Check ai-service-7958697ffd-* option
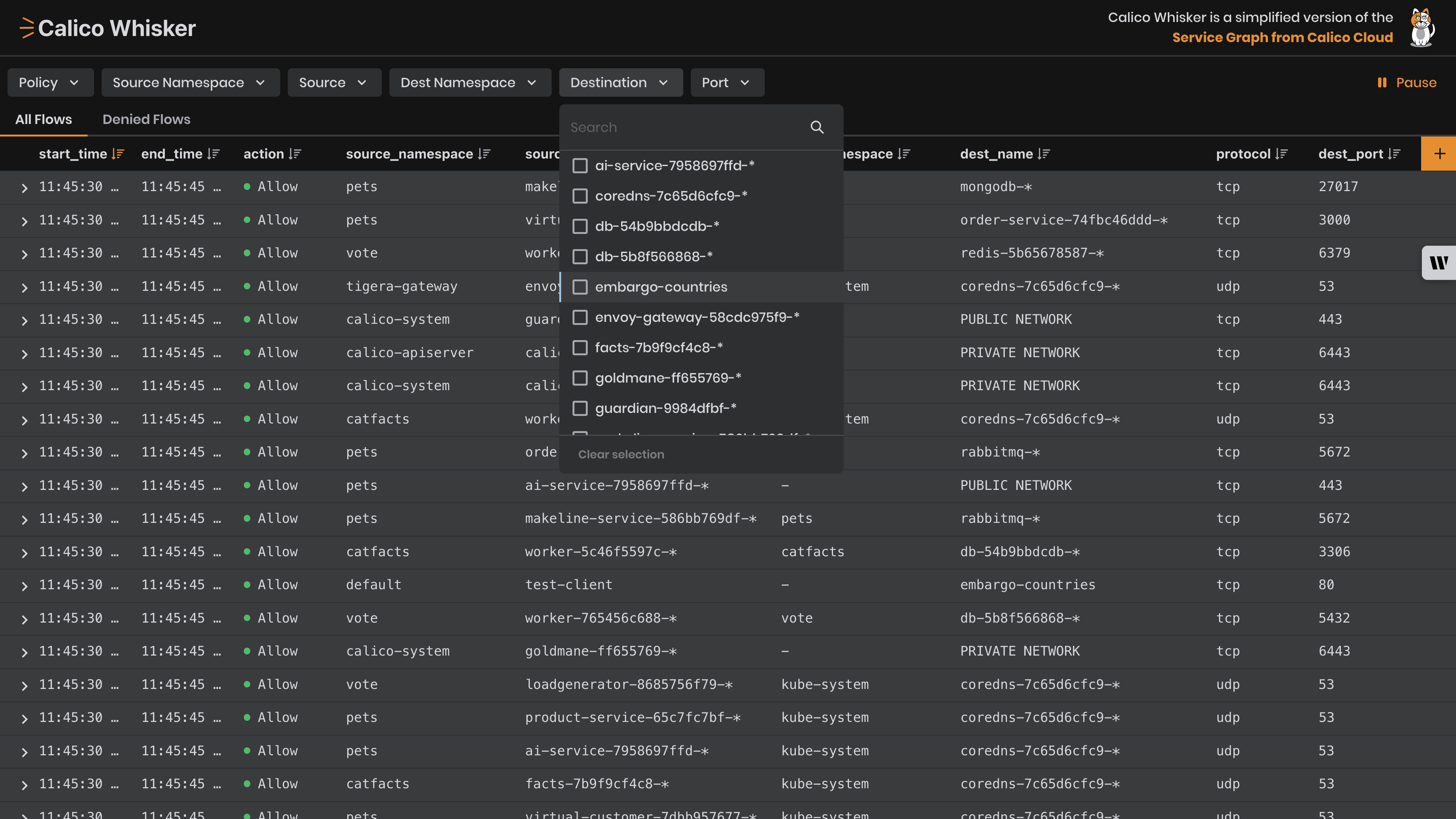The image size is (1456, 819). coord(580,166)
